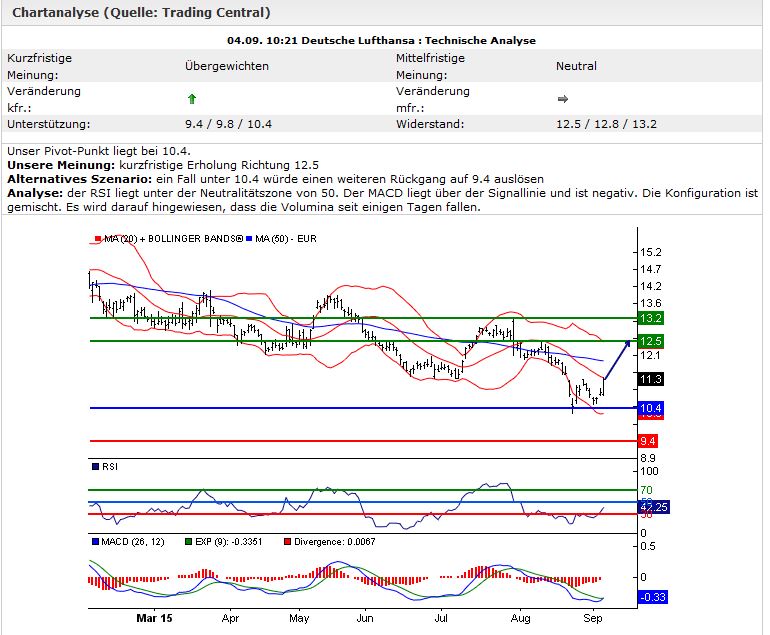770x635 pixels.
Task: Click the Chartanalyse (Quelle: Trading Central) header
Action: click(x=141, y=12)
